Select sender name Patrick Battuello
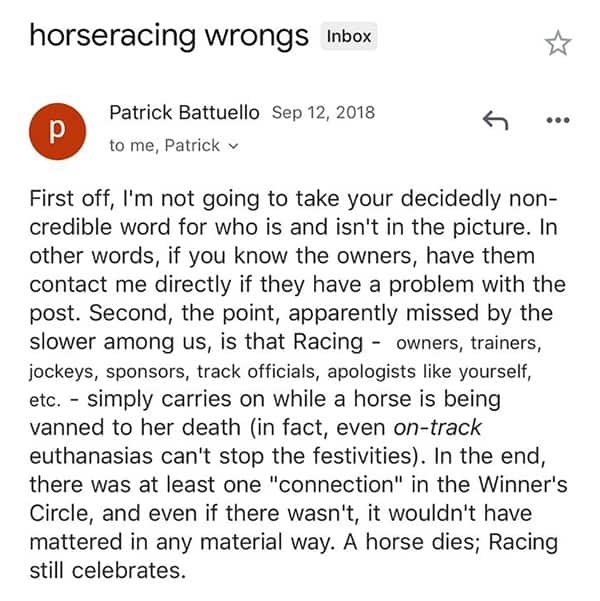Image resolution: width=600 pixels, height=601 pixels. point(186,112)
